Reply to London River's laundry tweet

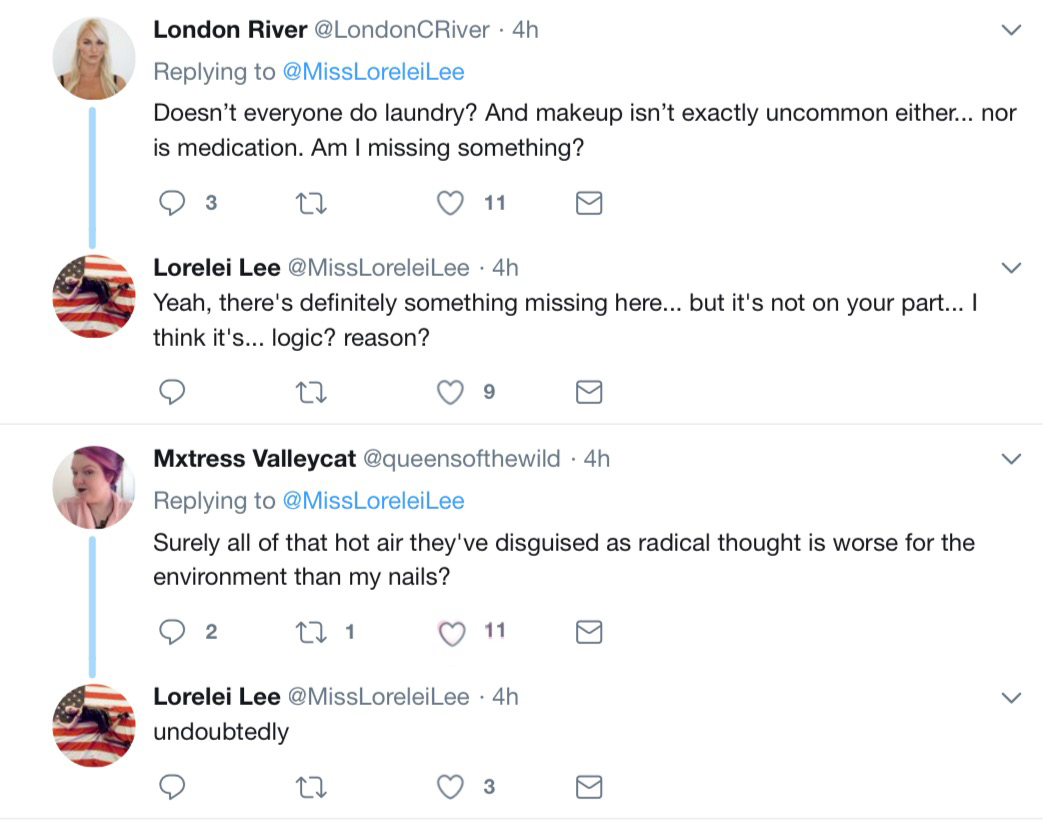[x=172, y=203]
